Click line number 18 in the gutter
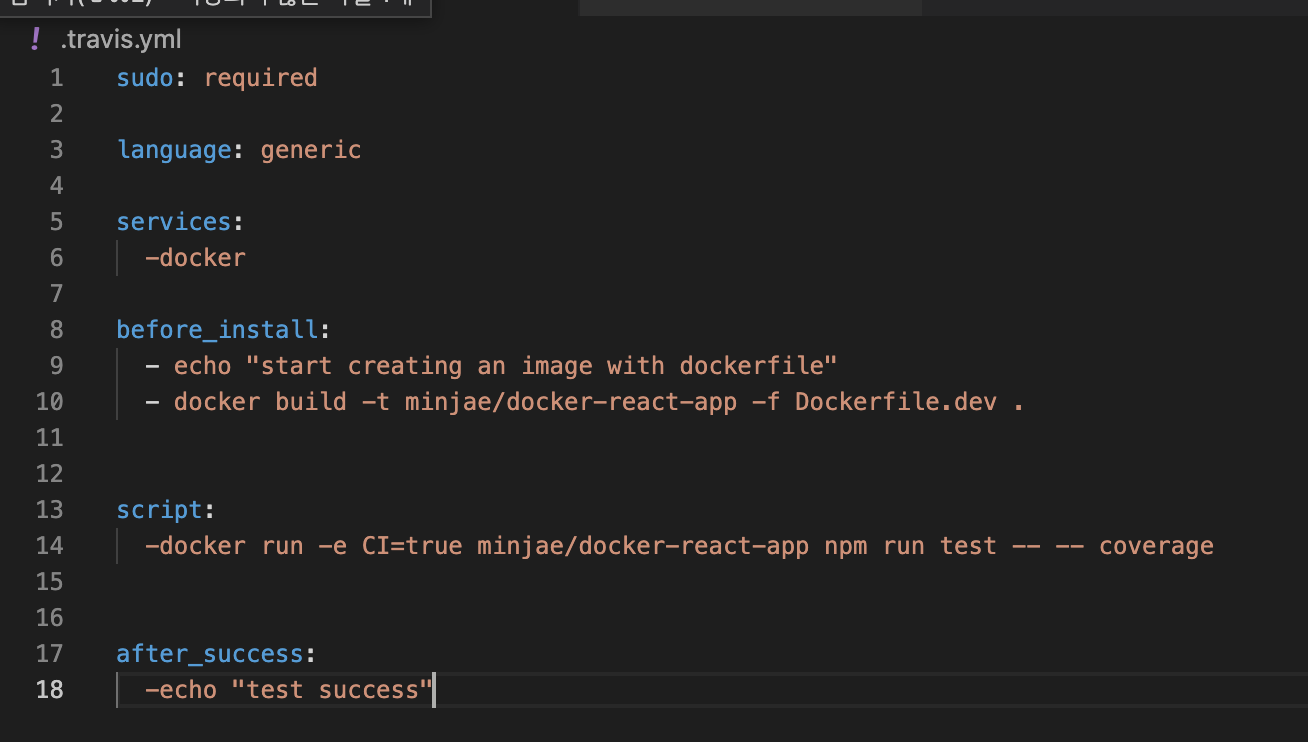1308x742 pixels. (x=49, y=690)
